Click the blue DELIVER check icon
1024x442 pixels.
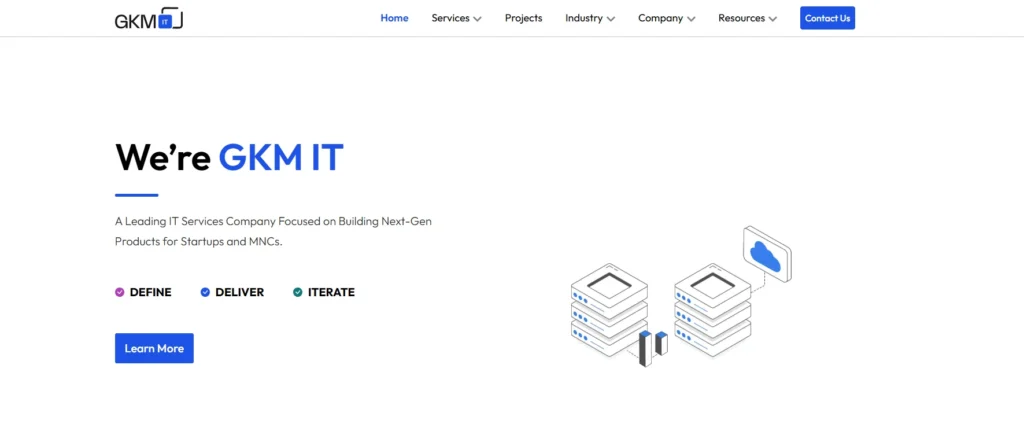[205, 292]
